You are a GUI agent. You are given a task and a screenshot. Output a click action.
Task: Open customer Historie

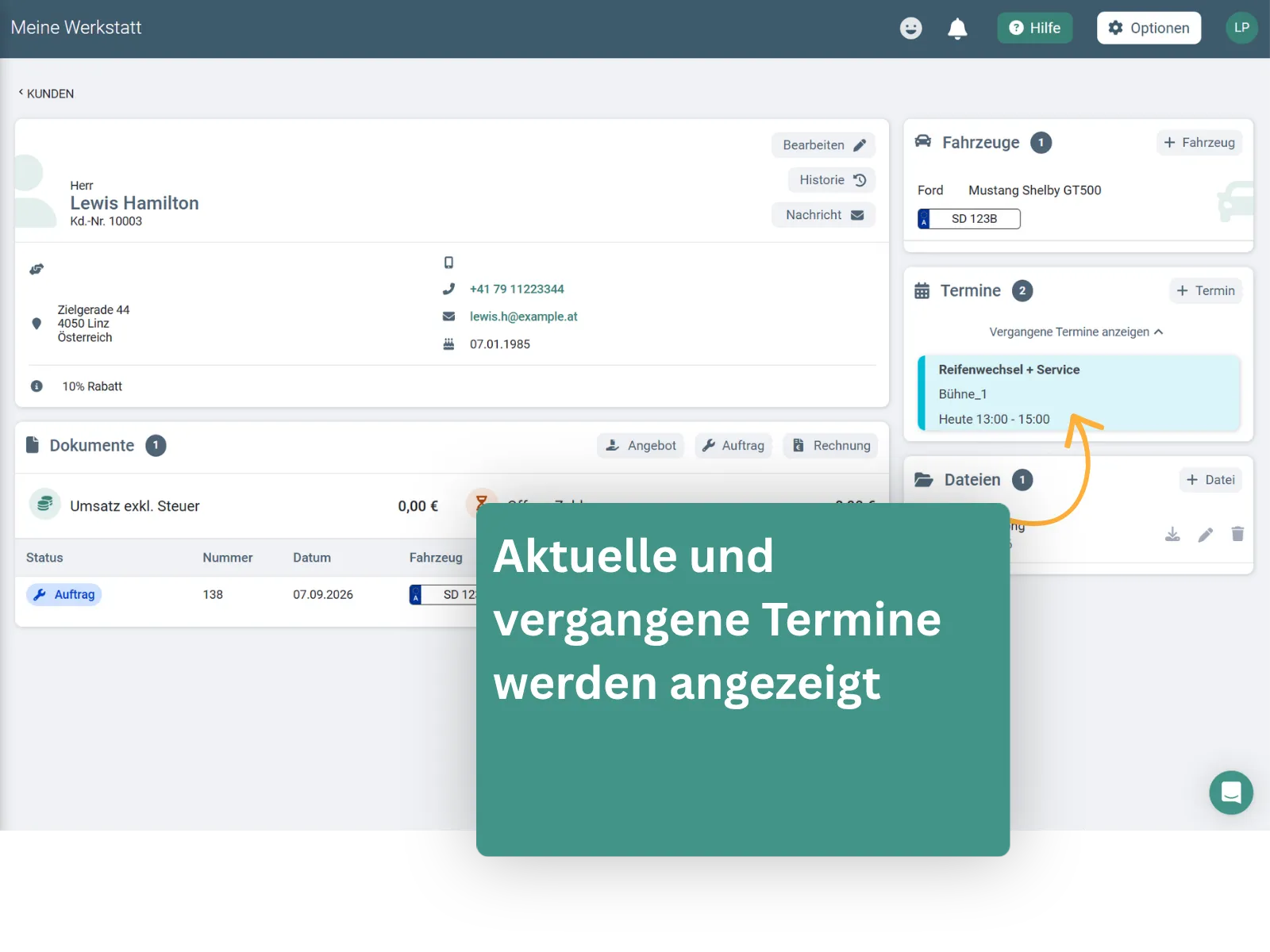coord(832,180)
